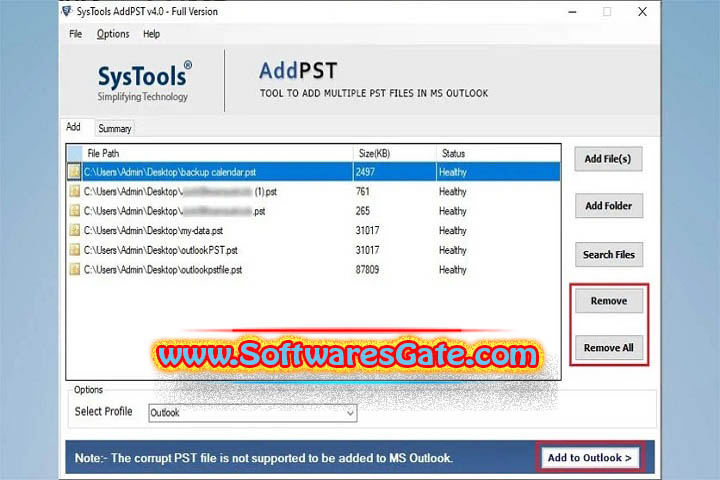Click the Remove All button
The width and height of the screenshot is (720, 480).
point(609,348)
